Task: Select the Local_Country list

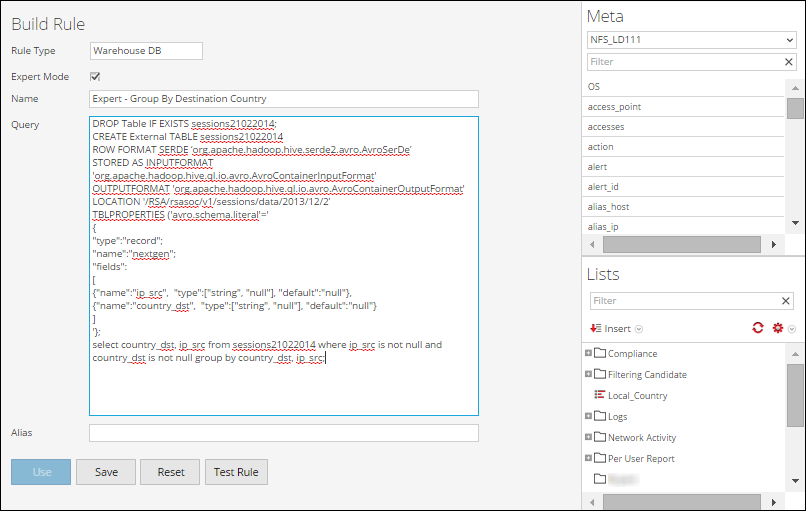Action: (637, 396)
